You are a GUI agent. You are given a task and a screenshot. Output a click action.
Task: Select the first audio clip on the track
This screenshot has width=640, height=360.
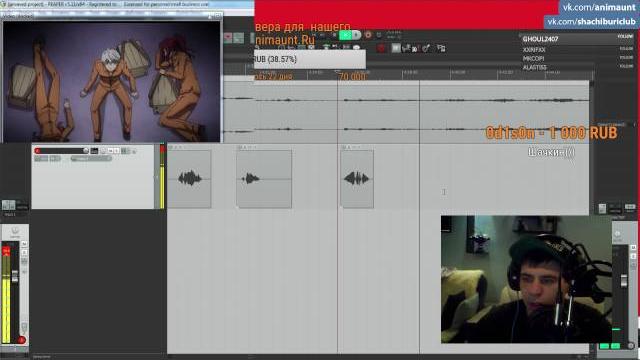pos(189,179)
